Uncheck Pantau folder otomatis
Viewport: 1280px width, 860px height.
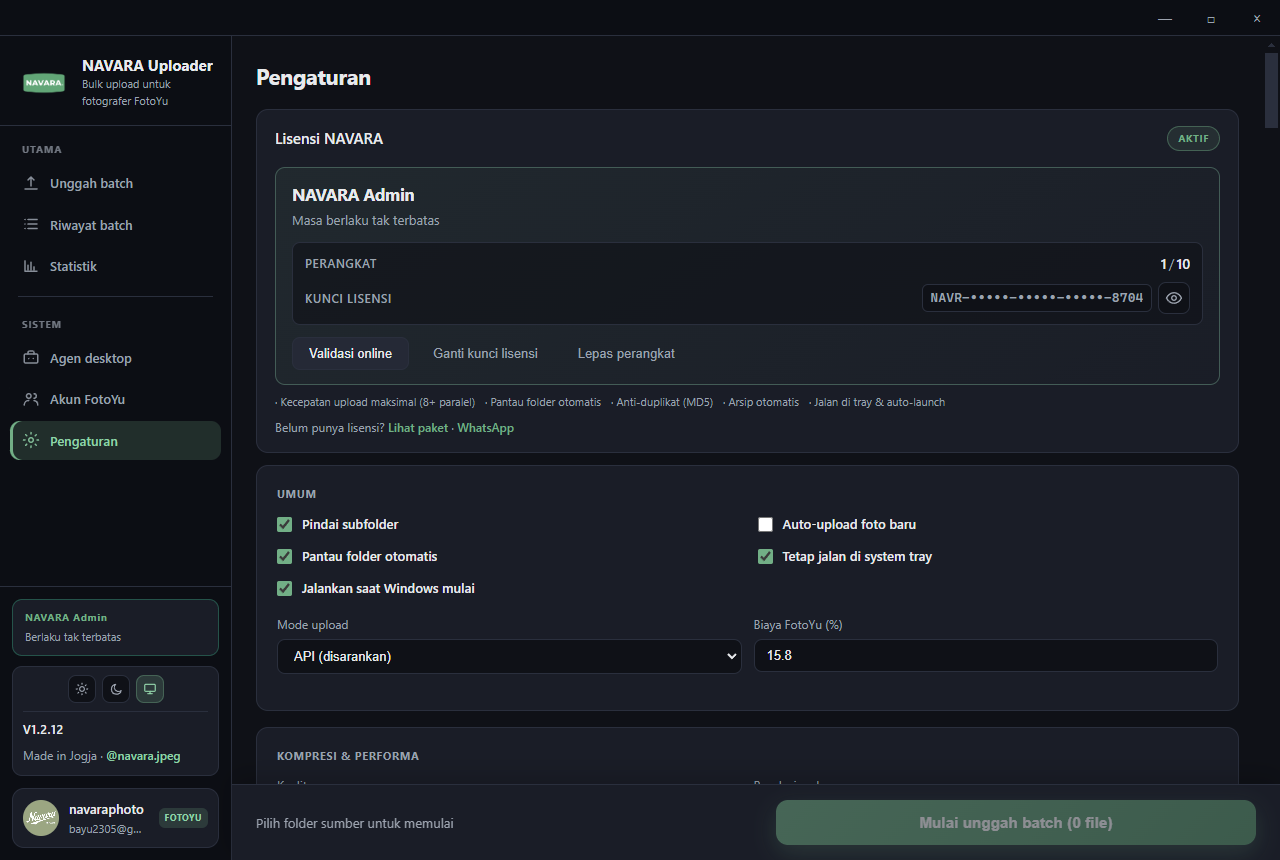[x=285, y=556]
